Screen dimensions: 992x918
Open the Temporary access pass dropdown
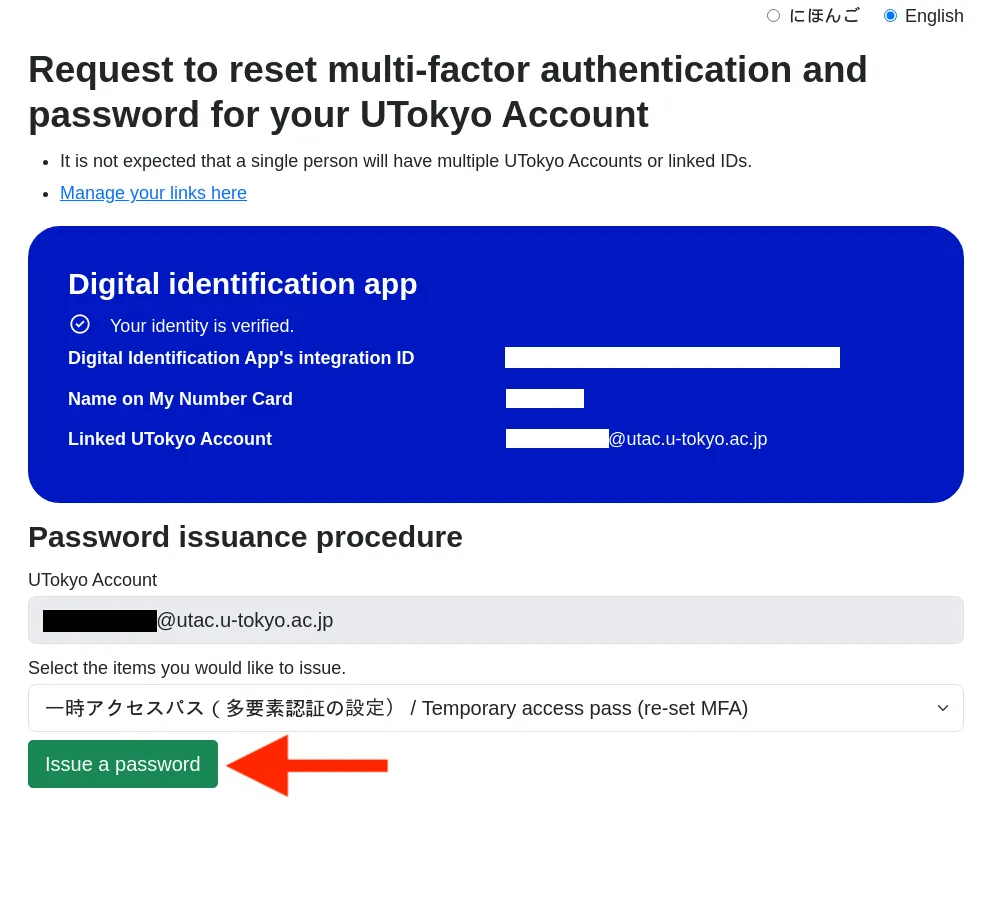[x=495, y=708]
